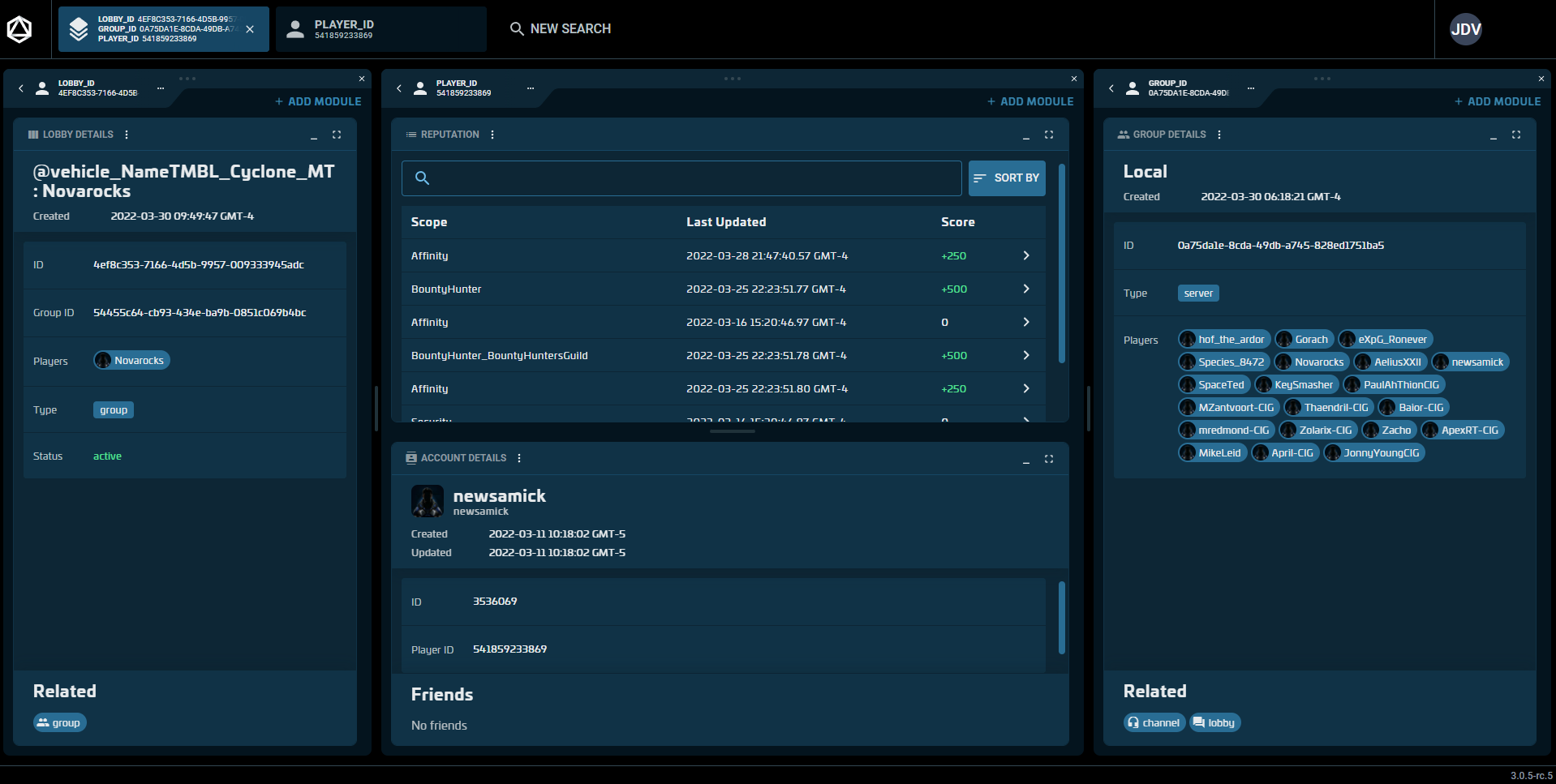Click the Reputation list vertical scrollbar
The image size is (1556, 784).
coord(1061,263)
